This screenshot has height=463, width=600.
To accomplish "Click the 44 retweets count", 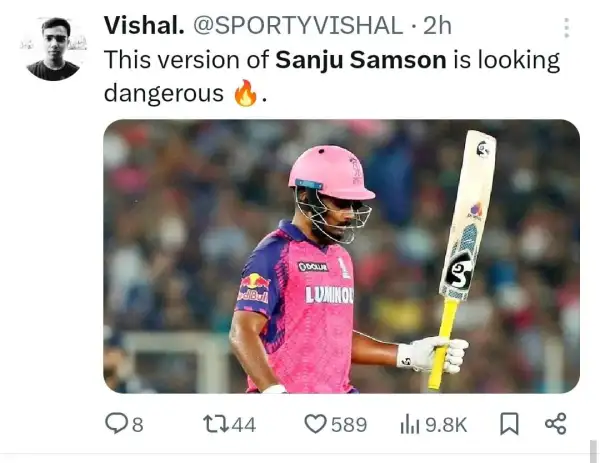I will [x=244, y=425].
